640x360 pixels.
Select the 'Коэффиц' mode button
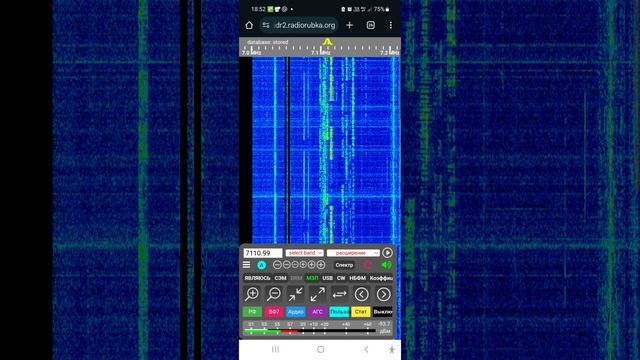(381, 278)
